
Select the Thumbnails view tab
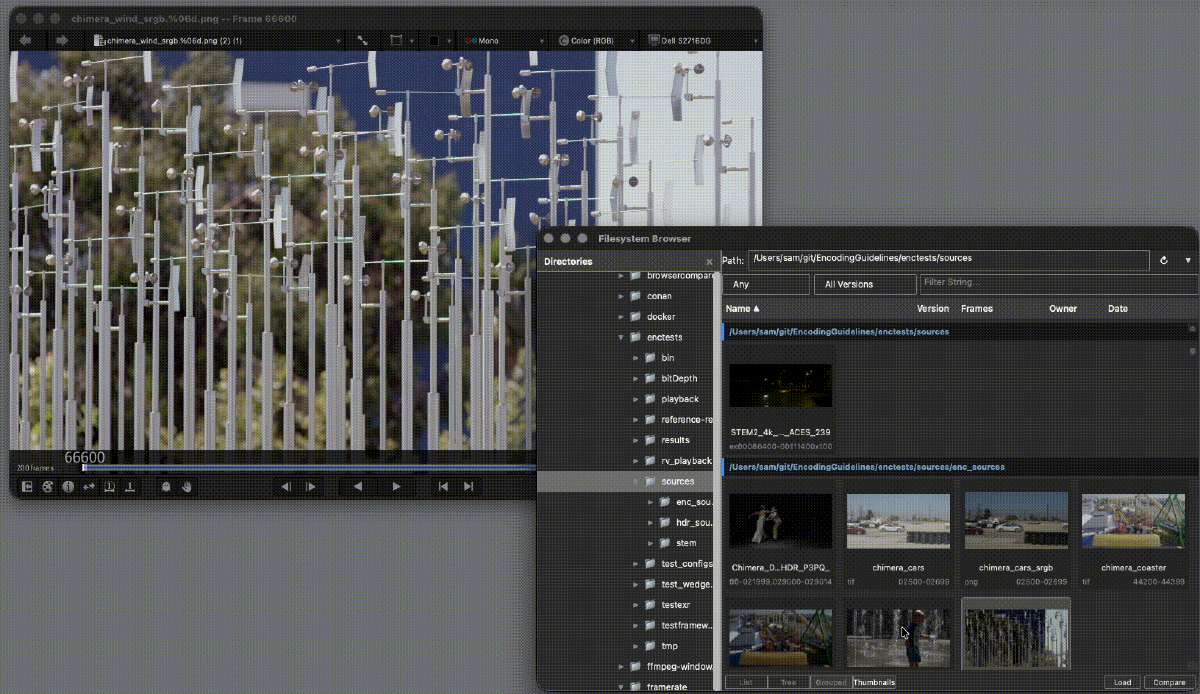[874, 682]
